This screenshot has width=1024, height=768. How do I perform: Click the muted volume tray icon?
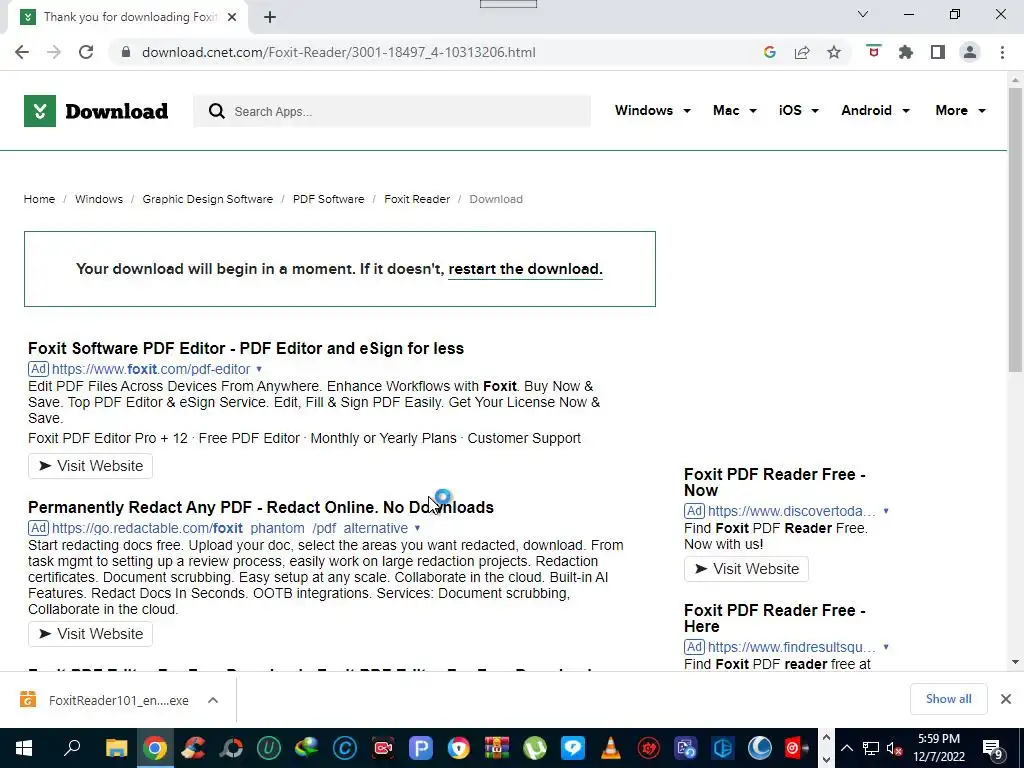pyautogui.click(x=894, y=748)
